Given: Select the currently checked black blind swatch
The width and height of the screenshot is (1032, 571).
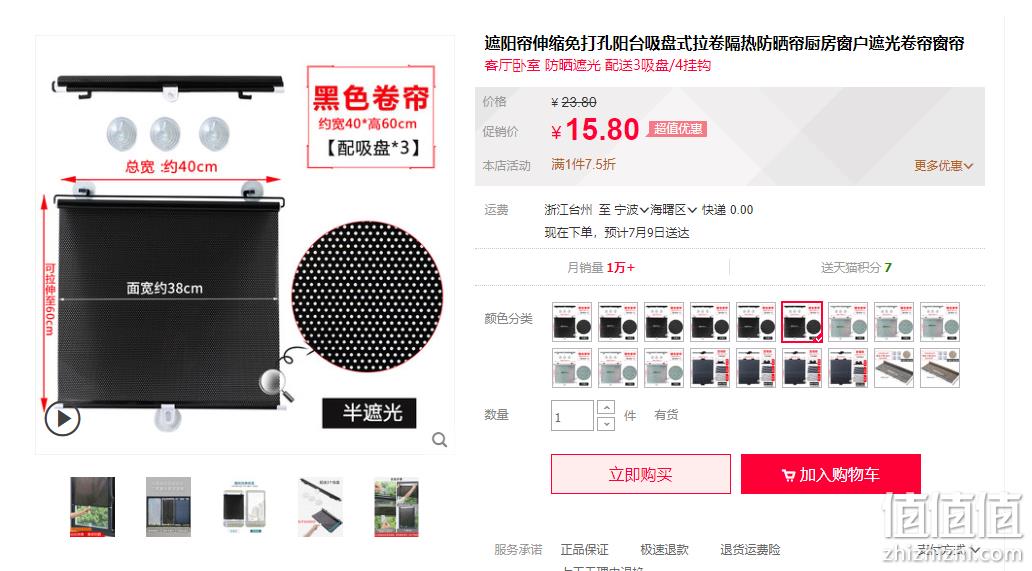Looking at the screenshot, I should (802, 322).
